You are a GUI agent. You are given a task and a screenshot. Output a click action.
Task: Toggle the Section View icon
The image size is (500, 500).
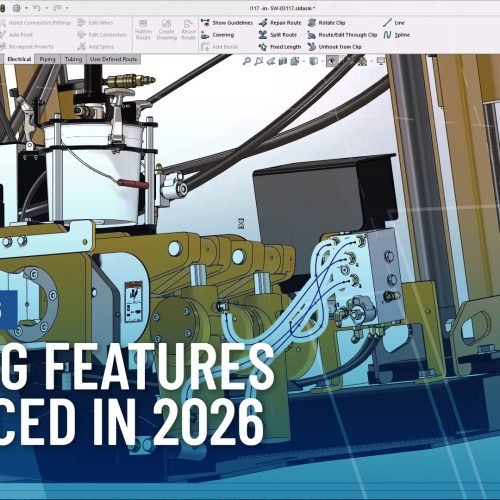click(x=283, y=61)
